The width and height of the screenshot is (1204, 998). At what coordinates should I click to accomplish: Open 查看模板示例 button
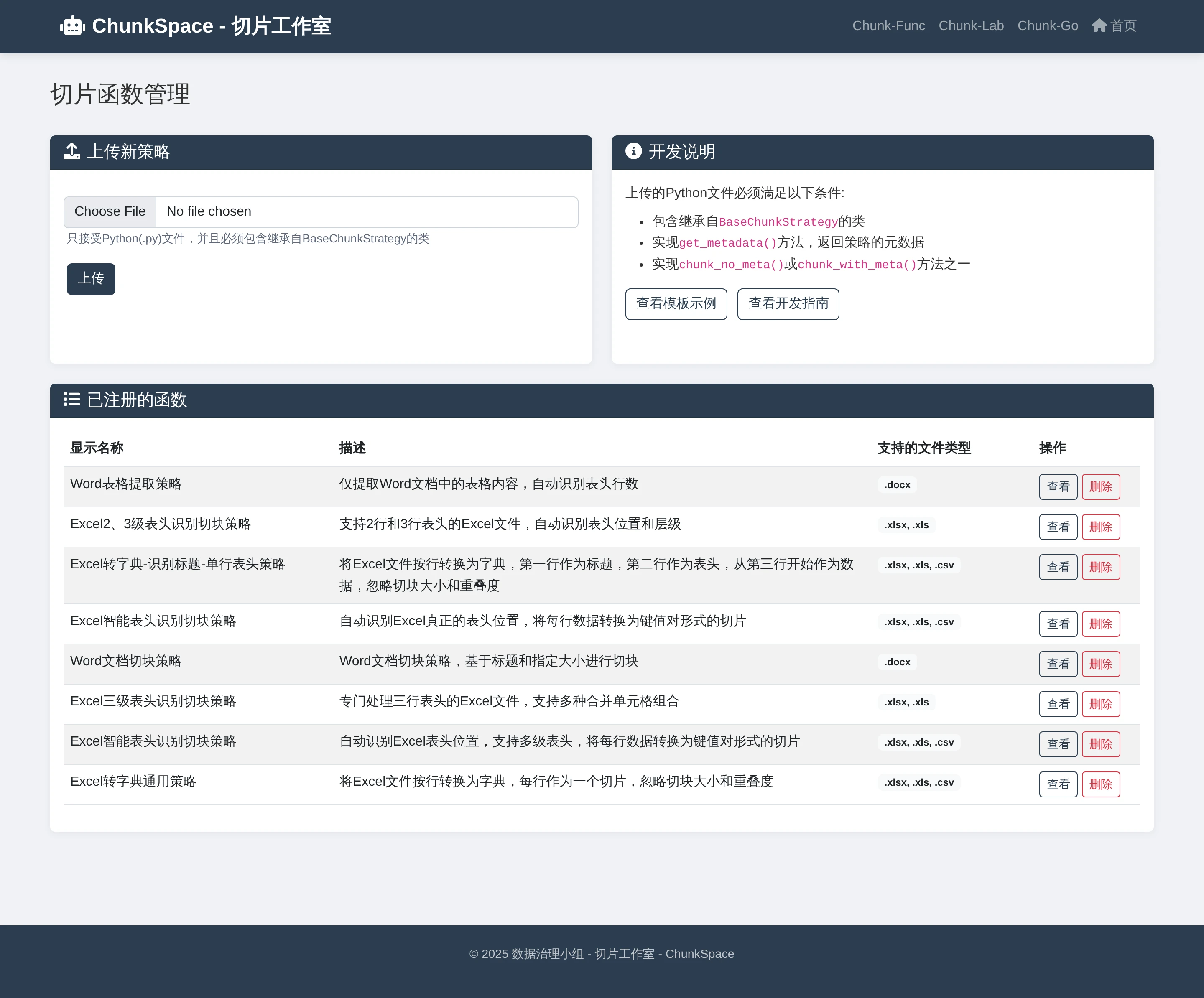pos(676,304)
